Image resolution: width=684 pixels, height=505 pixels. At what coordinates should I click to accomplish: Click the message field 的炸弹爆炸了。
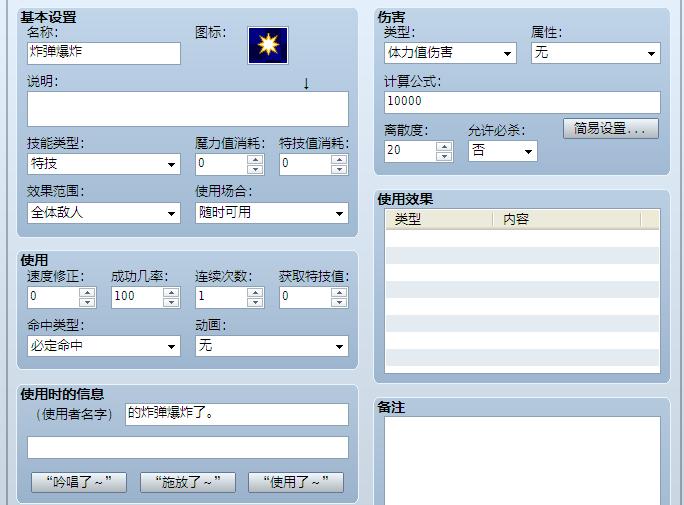[237, 414]
